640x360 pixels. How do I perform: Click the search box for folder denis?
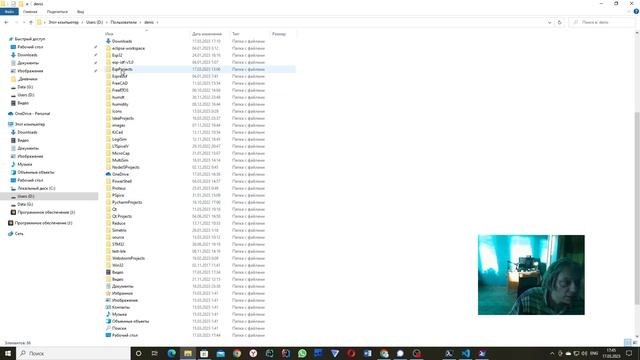602,22
